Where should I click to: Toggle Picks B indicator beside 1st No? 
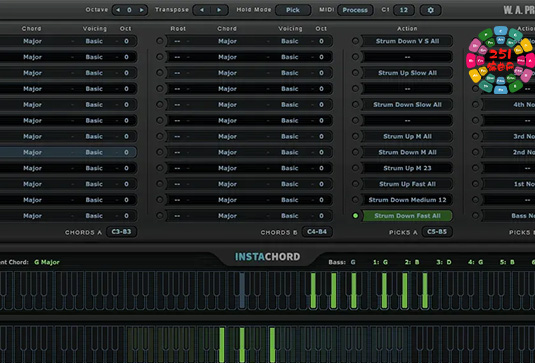(x=475, y=184)
